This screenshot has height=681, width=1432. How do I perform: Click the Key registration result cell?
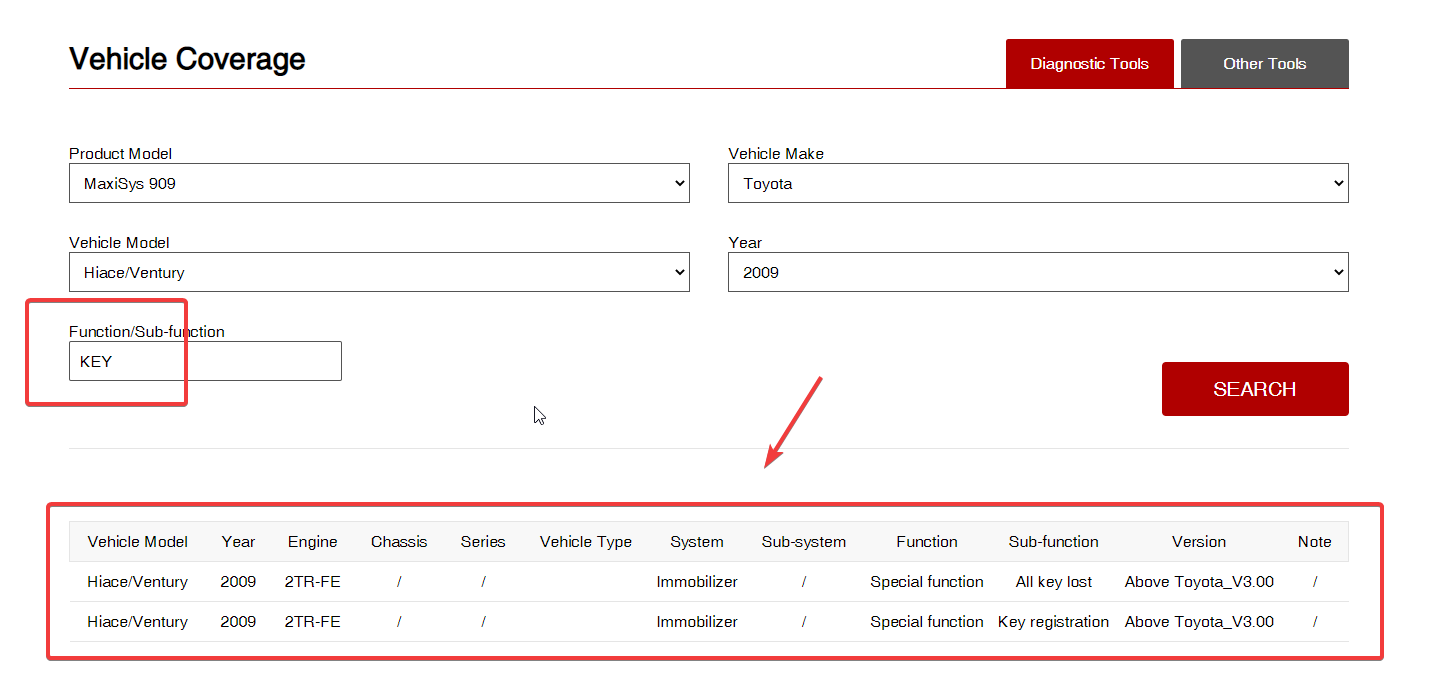[x=1053, y=622]
